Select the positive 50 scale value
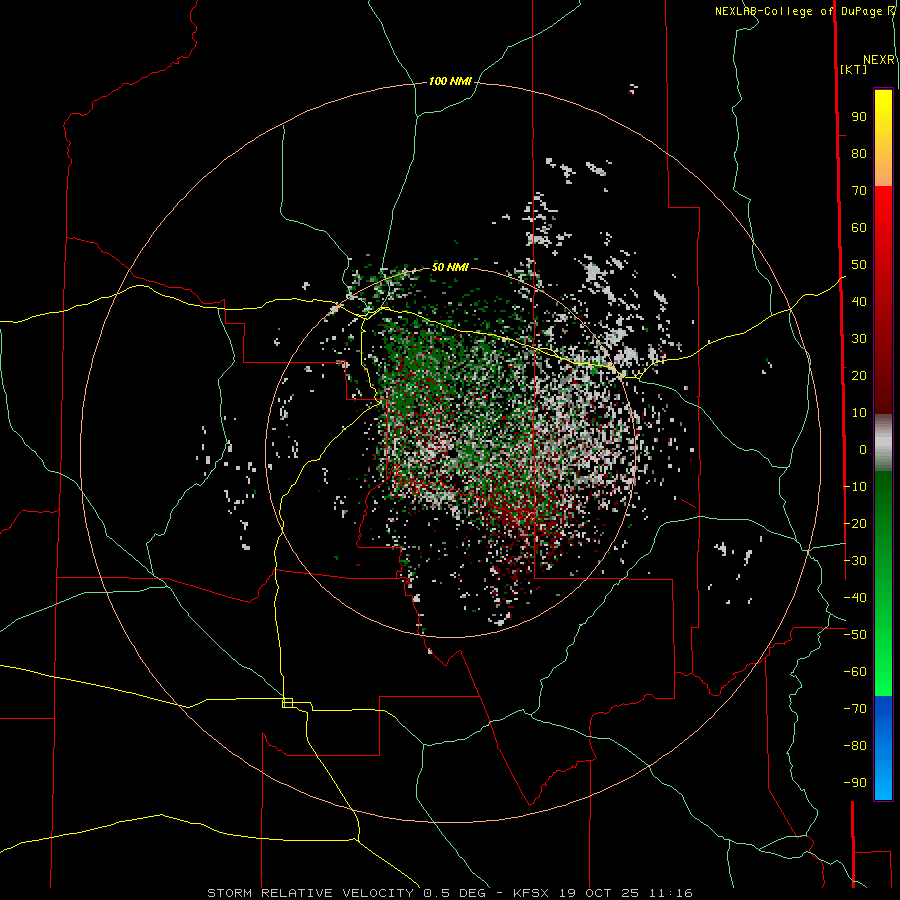The width and height of the screenshot is (900, 900). coord(859,265)
